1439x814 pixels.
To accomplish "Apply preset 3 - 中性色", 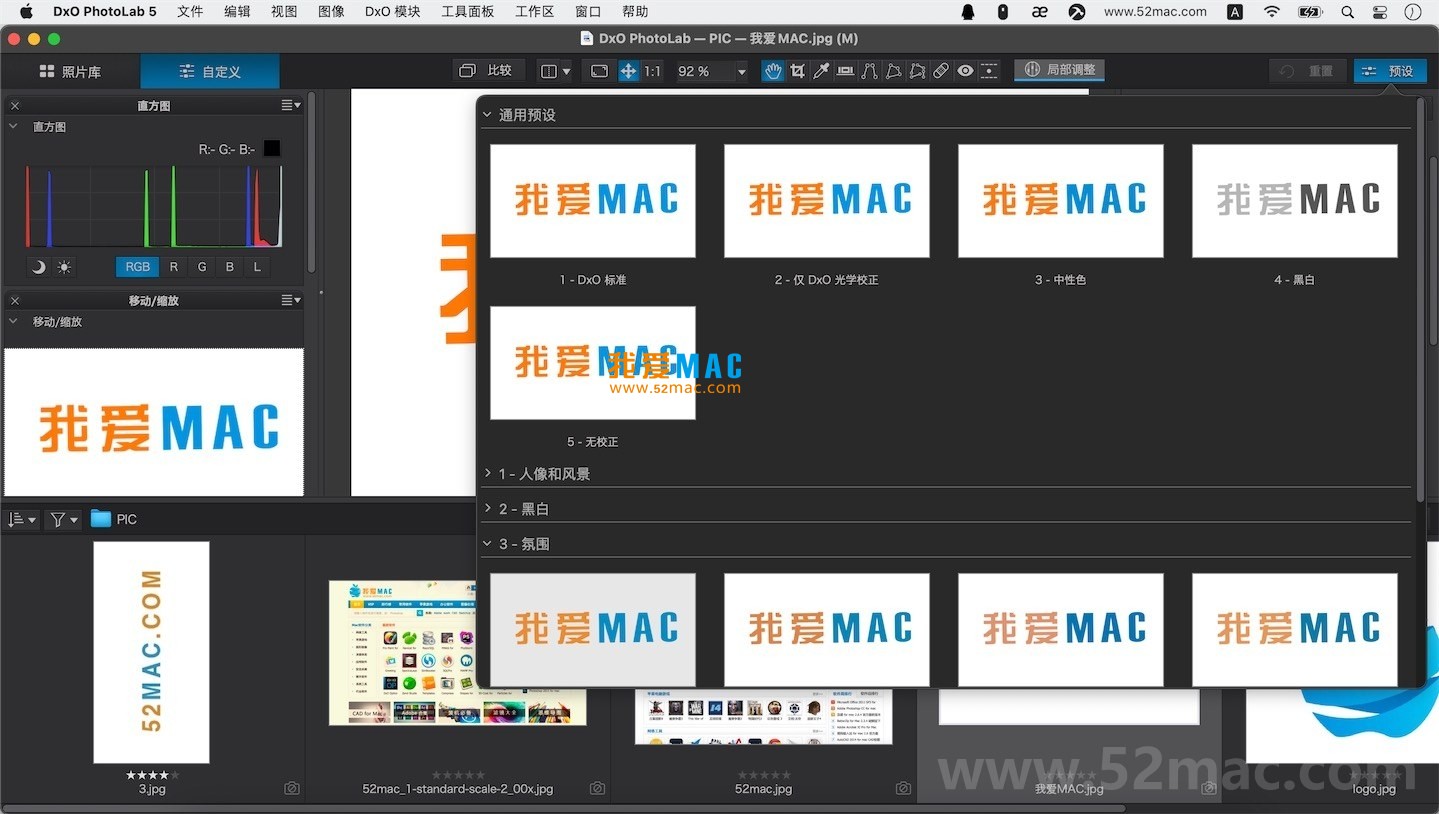I will 1061,201.
